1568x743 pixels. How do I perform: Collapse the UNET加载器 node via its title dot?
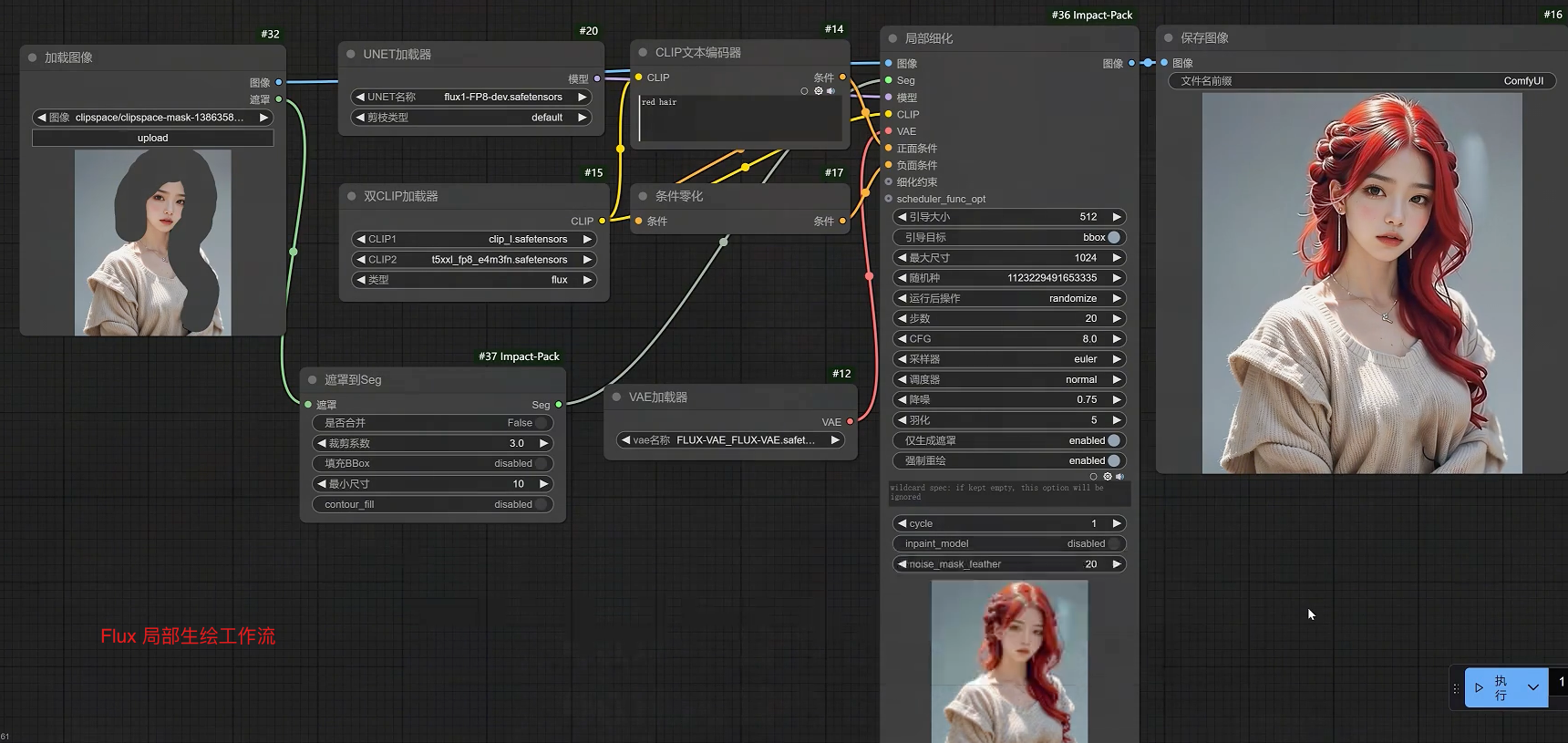coord(351,55)
